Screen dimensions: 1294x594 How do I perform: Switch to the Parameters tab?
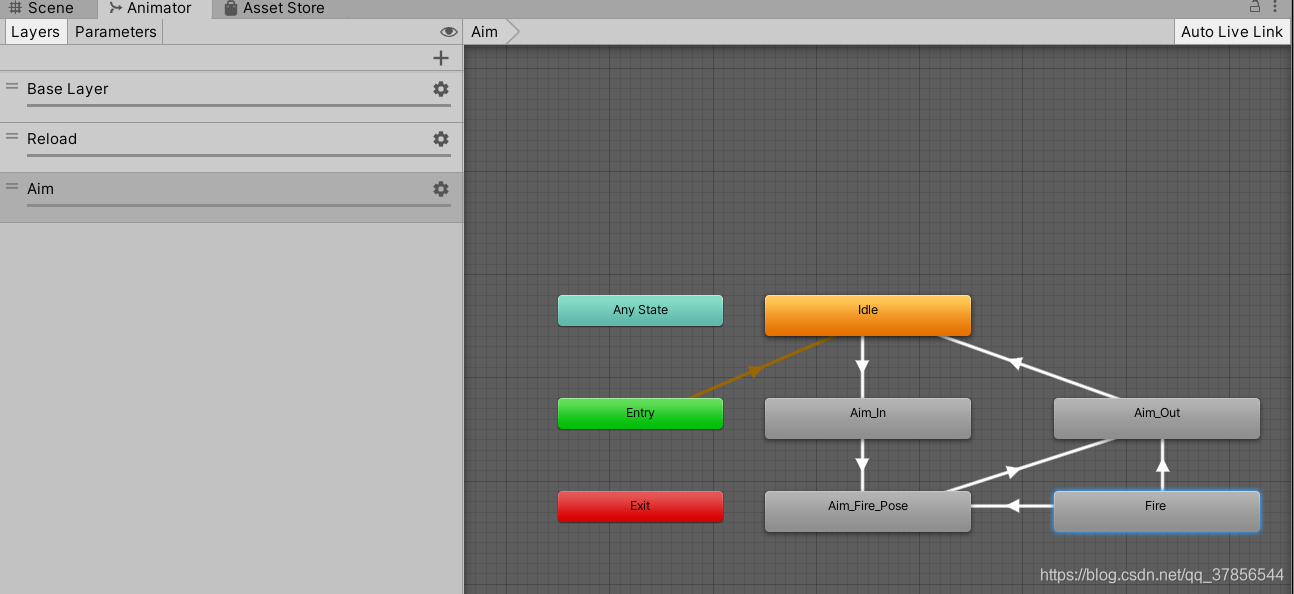tap(116, 32)
